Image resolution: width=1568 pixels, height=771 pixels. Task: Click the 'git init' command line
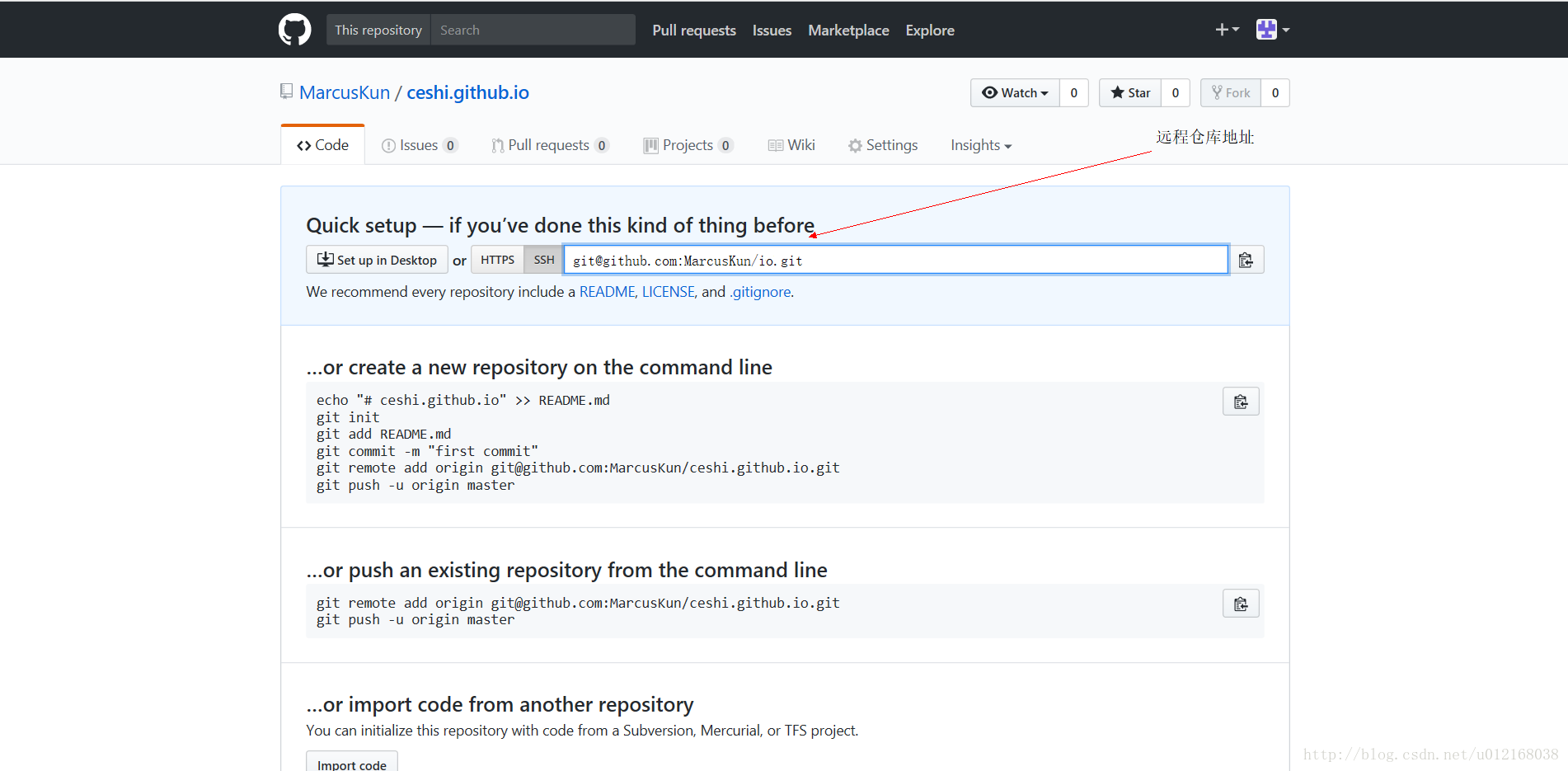pos(348,417)
